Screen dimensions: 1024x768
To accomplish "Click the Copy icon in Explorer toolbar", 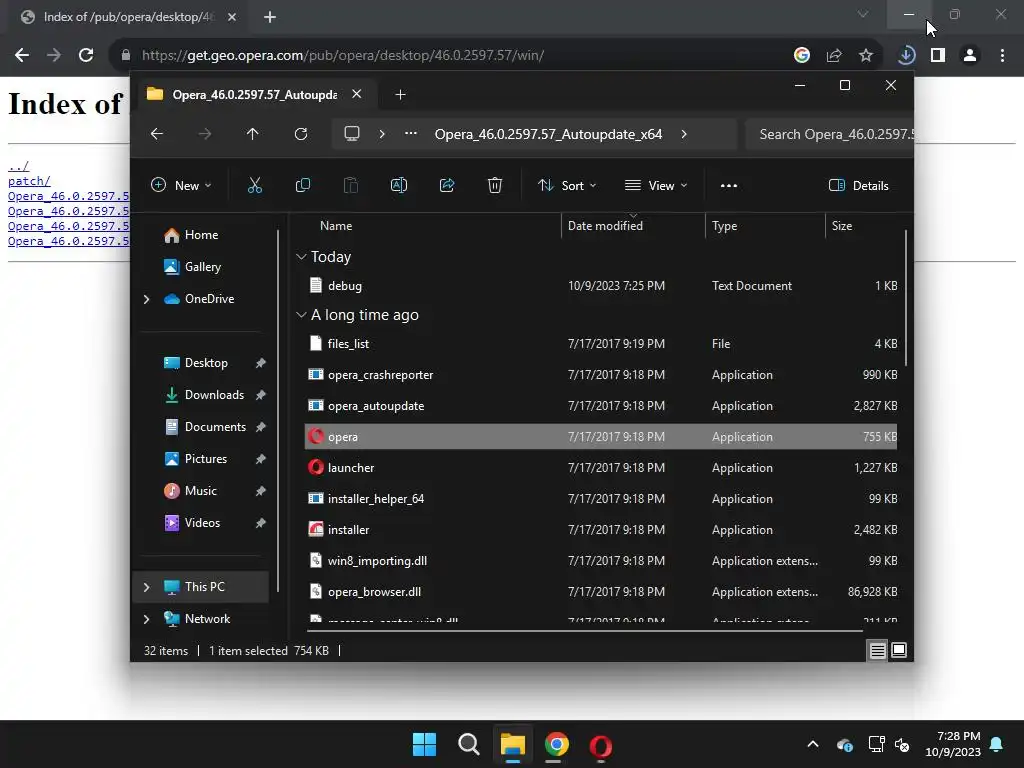I will pos(302,185).
